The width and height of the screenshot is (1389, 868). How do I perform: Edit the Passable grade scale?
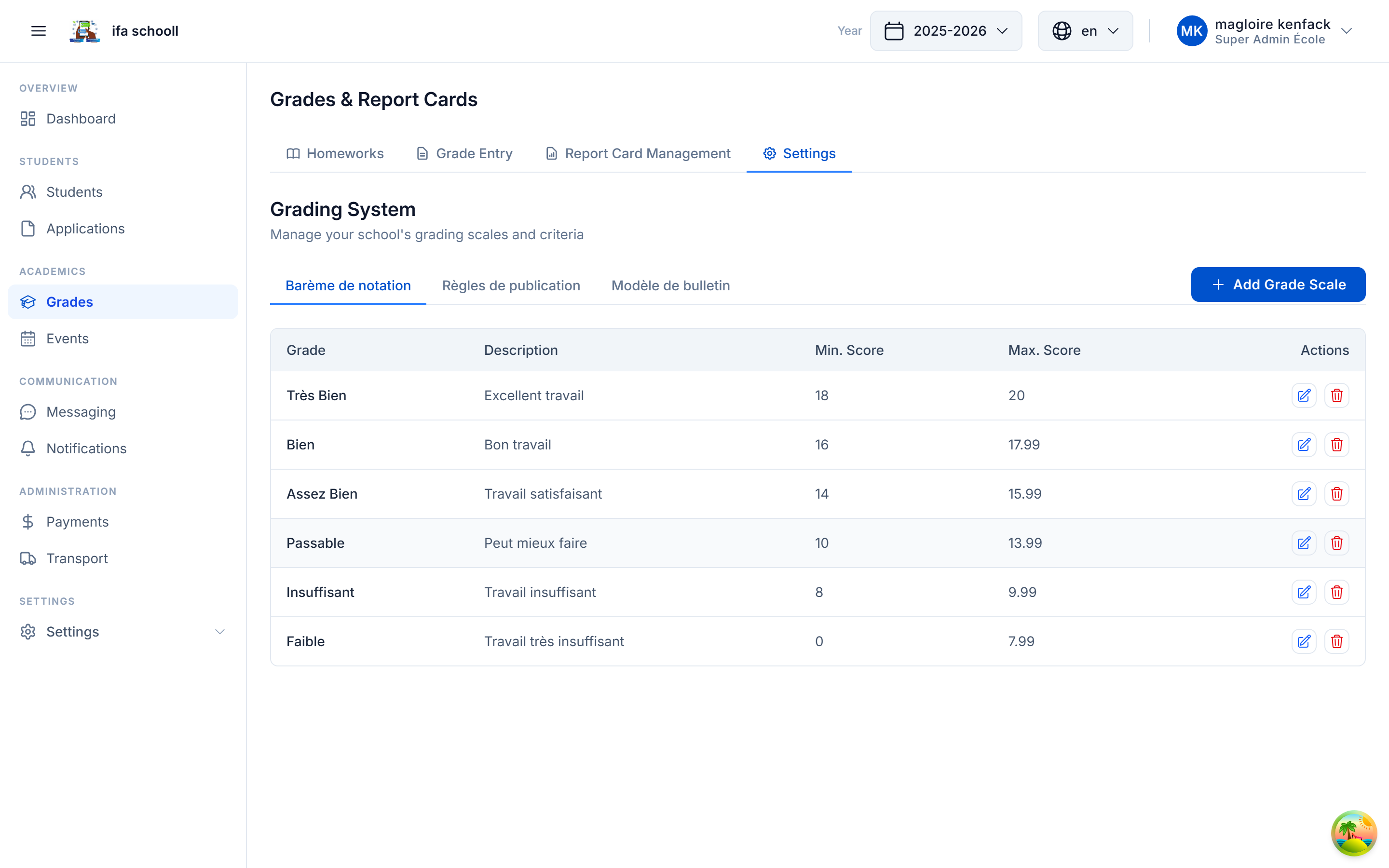point(1304,542)
